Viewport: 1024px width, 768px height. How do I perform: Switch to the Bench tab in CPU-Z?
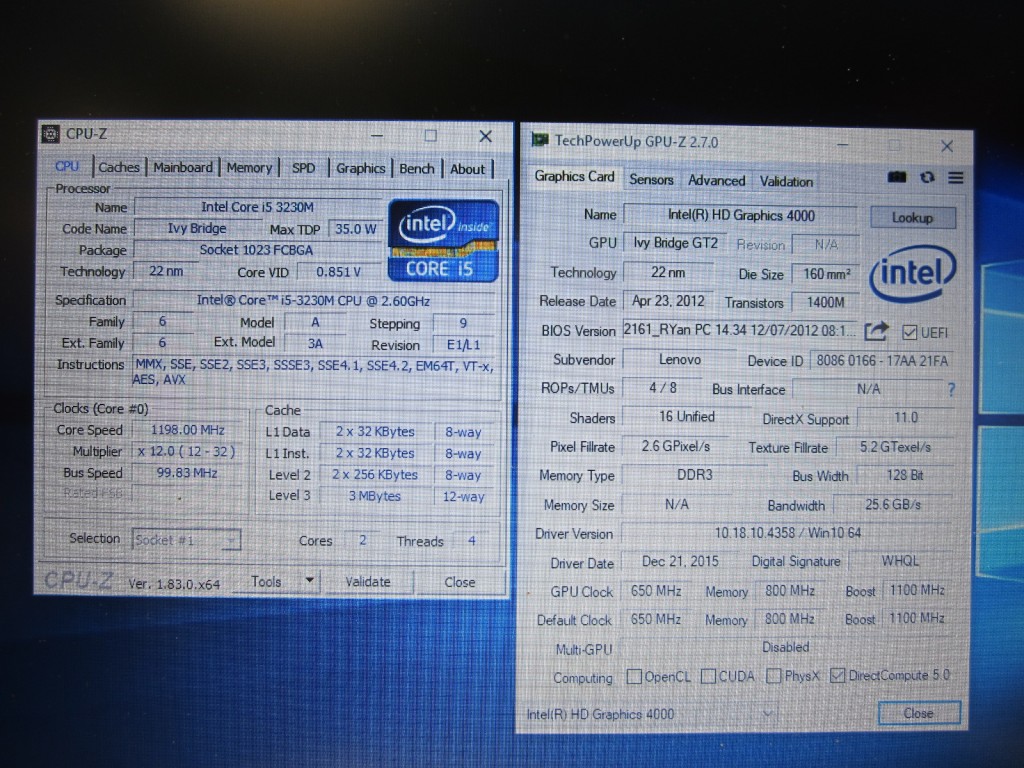(x=417, y=168)
